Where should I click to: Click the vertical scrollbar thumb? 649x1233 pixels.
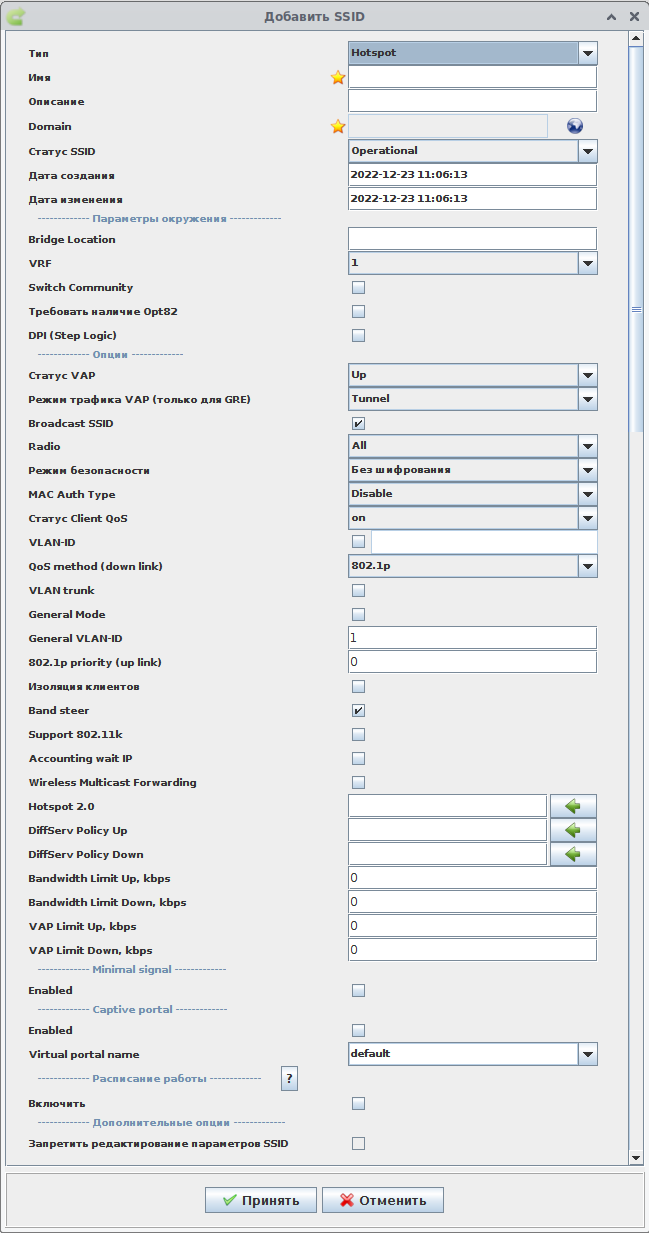[x=635, y=310]
